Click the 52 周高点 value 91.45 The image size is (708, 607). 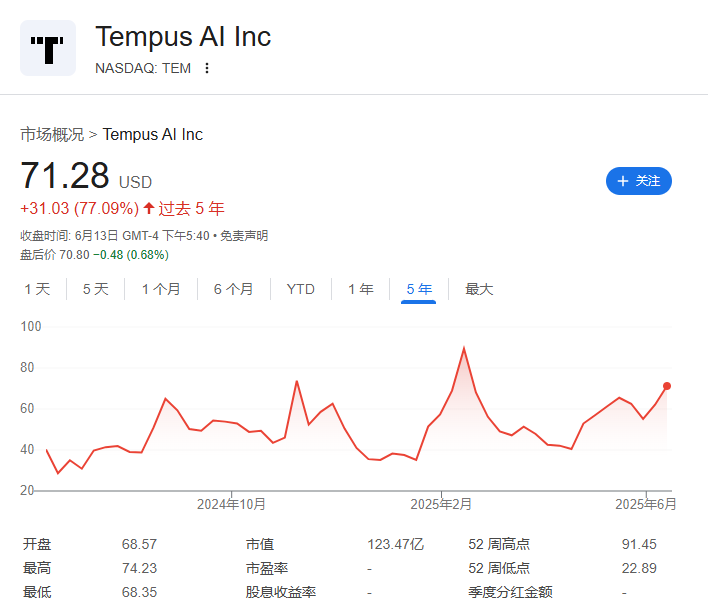[x=639, y=544]
